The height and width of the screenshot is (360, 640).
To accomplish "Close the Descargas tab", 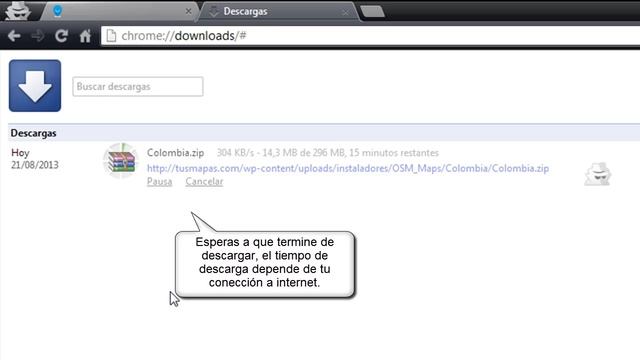I will 345,12.
